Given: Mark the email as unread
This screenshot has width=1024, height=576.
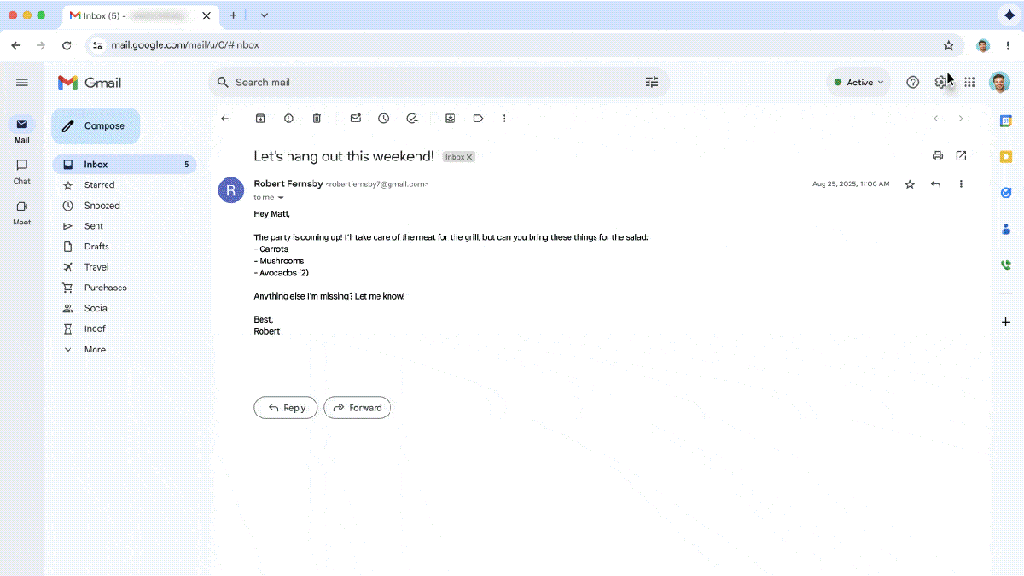Looking at the screenshot, I should point(356,118).
